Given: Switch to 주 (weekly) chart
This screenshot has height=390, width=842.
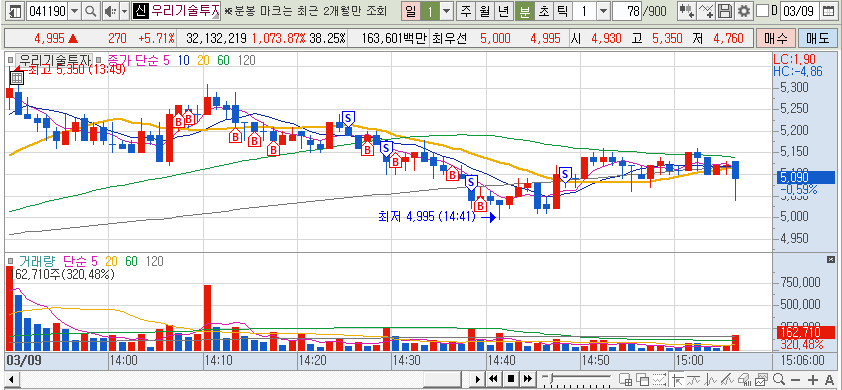Looking at the screenshot, I should pyautogui.click(x=466, y=10).
